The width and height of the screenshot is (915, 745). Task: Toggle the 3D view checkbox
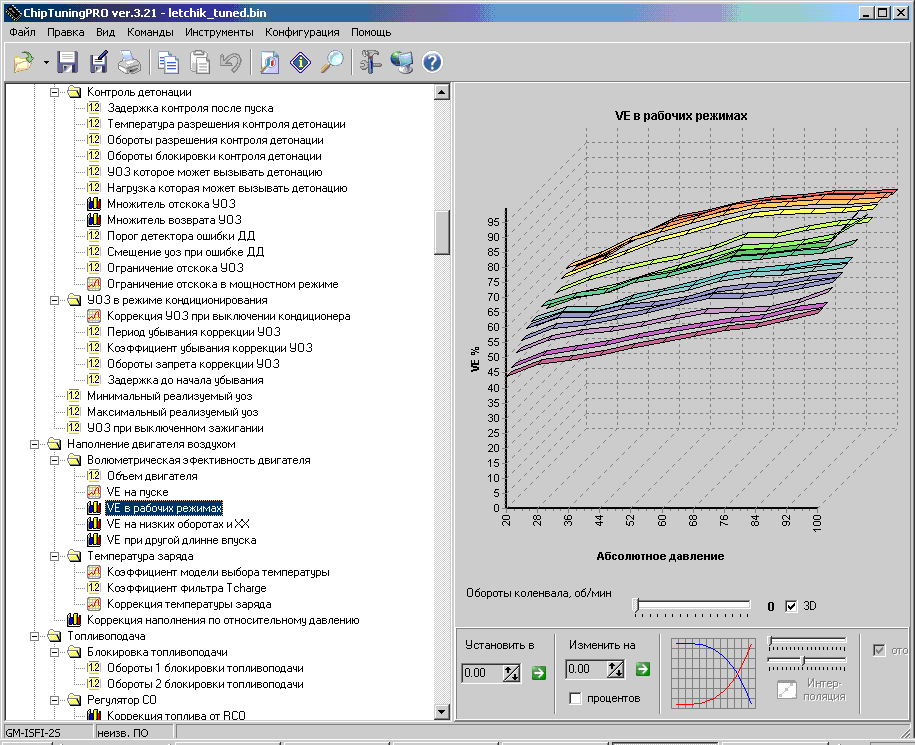tap(791, 606)
